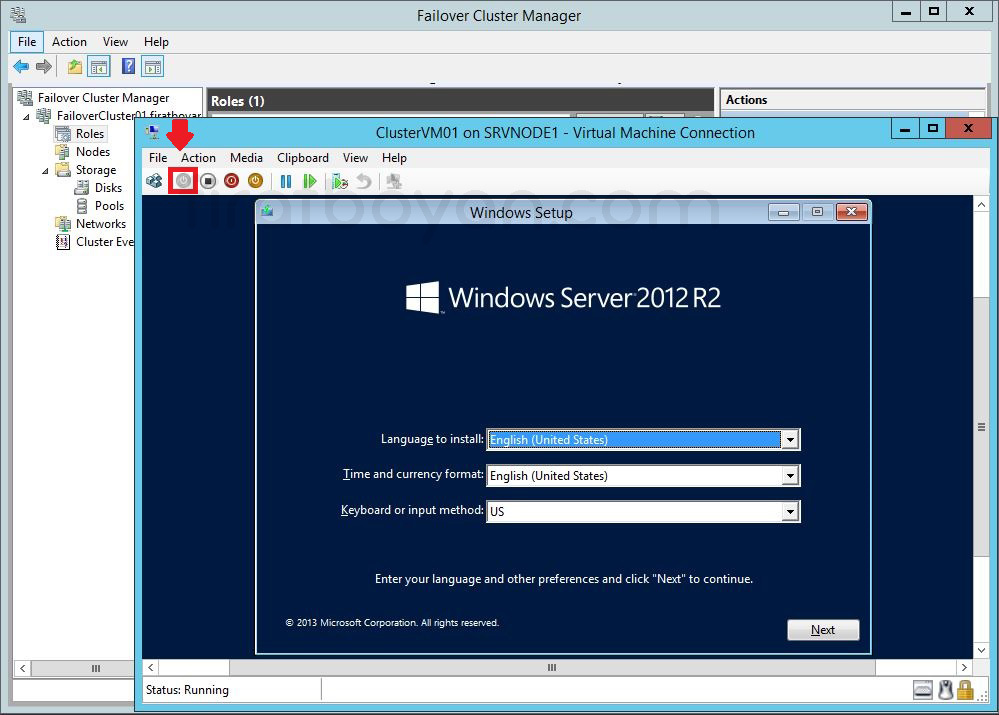Reset the VM using the green play icon
The height and width of the screenshot is (715, 999).
(x=310, y=182)
